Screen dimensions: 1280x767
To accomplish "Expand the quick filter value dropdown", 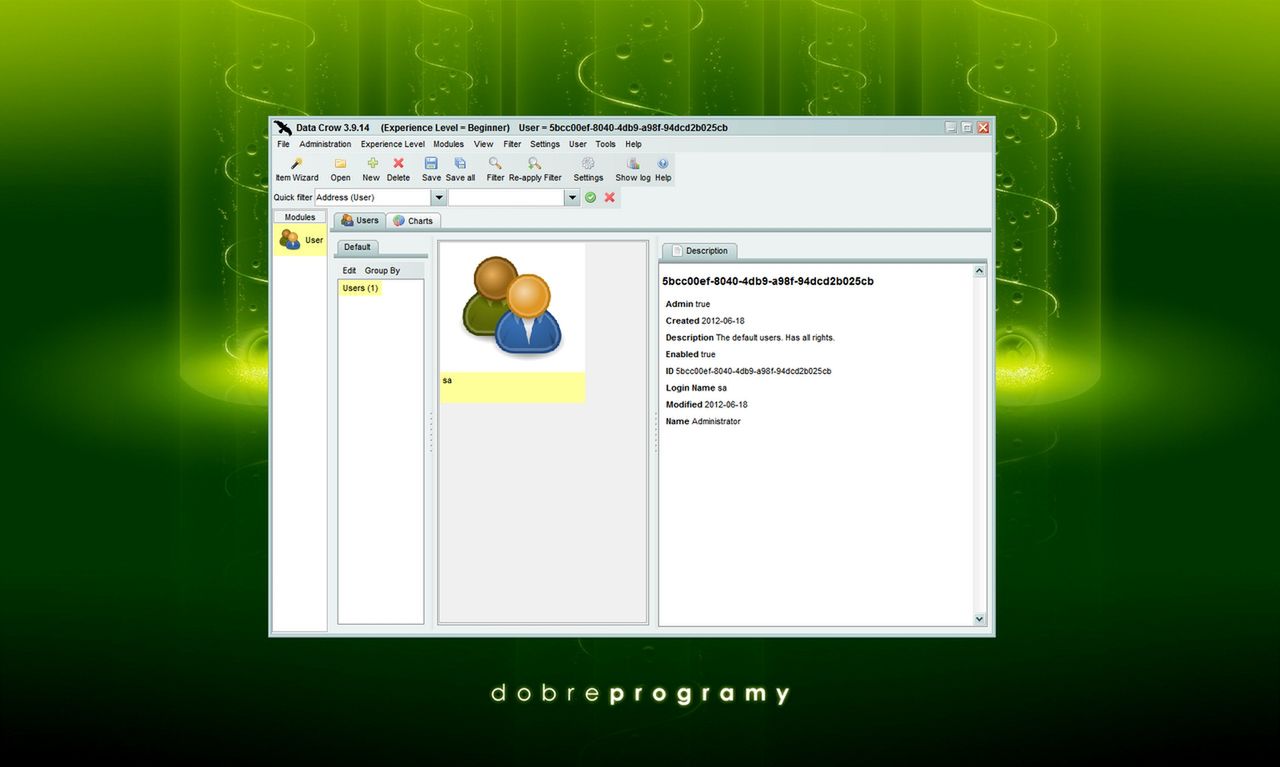I will [572, 198].
